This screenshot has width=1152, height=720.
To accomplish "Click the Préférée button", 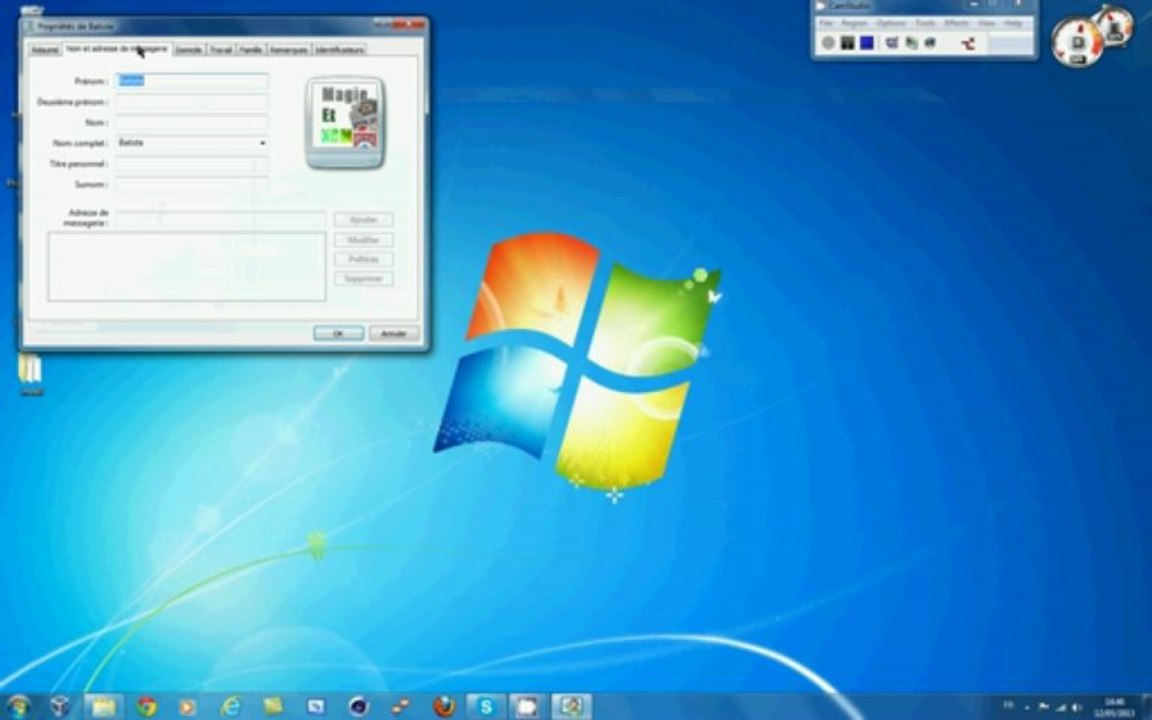I will pyautogui.click(x=364, y=259).
